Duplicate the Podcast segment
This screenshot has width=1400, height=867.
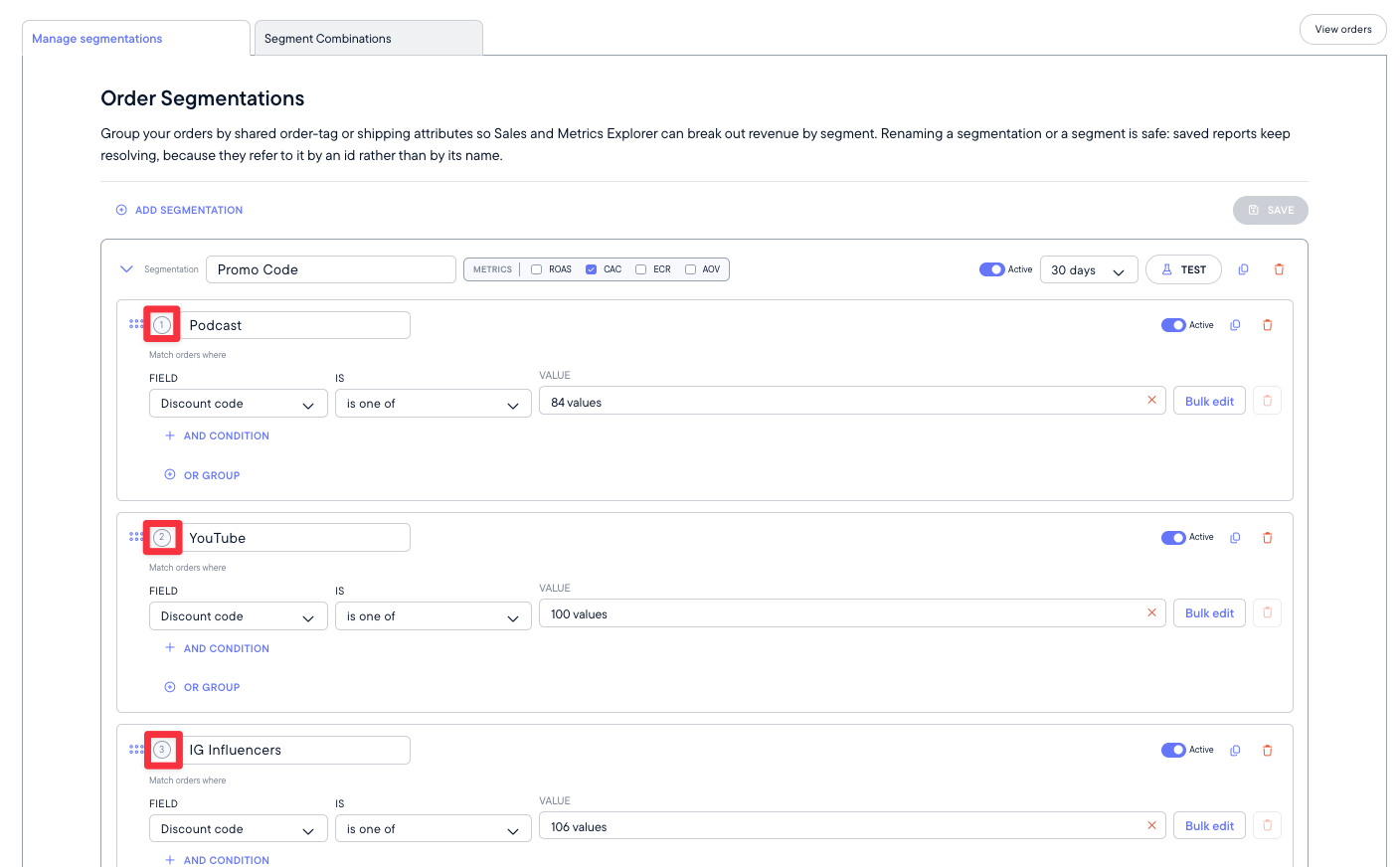tap(1235, 325)
